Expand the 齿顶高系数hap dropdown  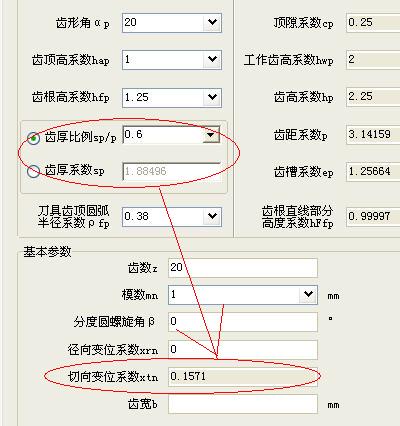tap(212, 60)
